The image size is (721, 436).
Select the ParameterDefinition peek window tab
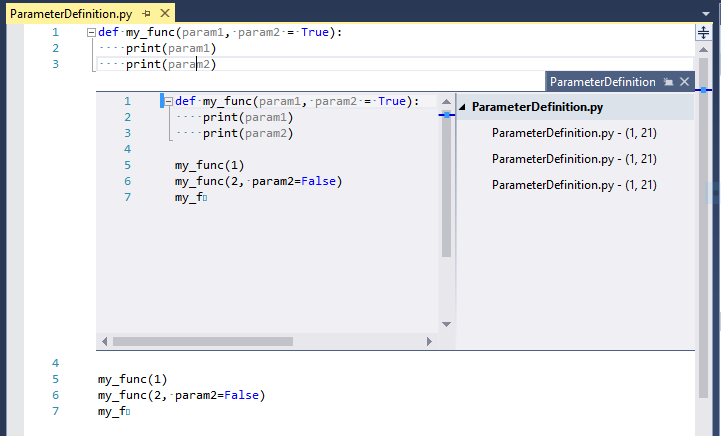pyautogui.click(x=602, y=82)
